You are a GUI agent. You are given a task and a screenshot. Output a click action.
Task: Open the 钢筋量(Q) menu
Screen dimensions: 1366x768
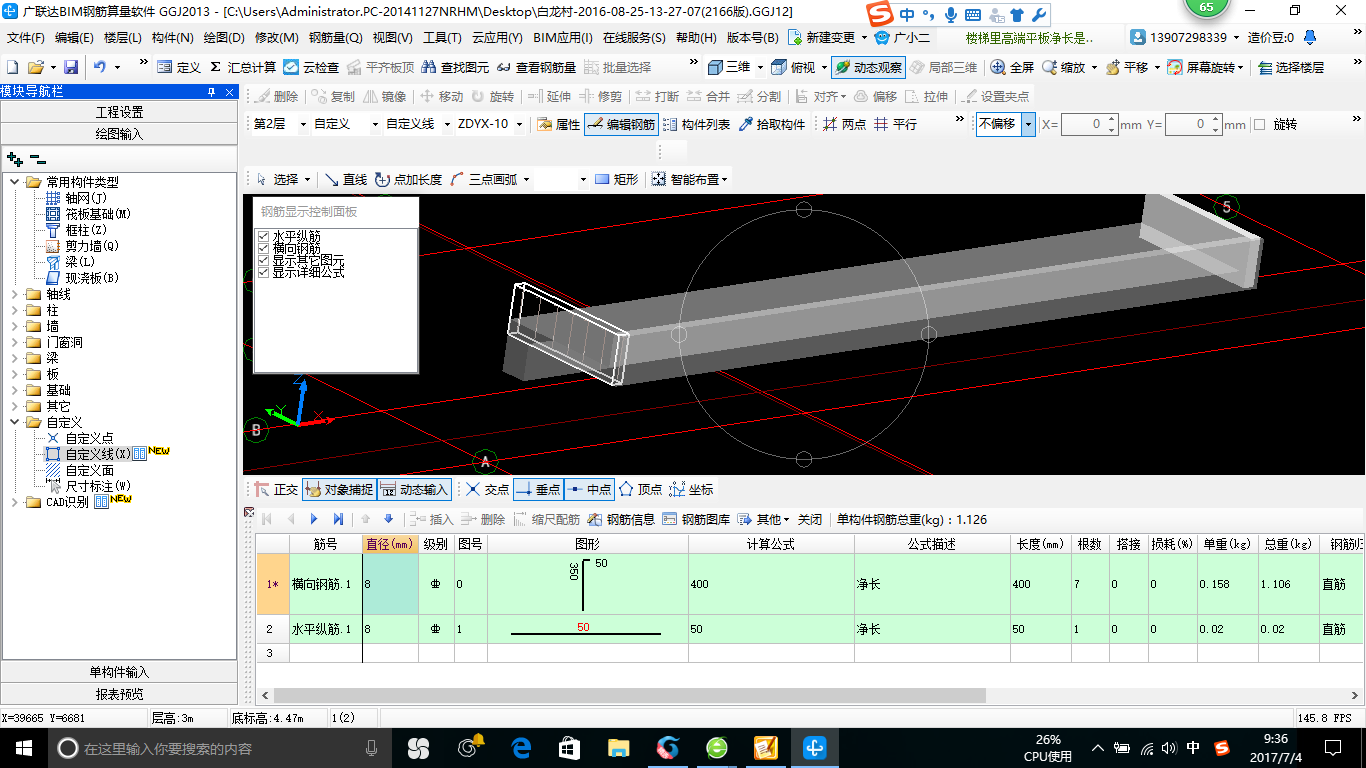[335, 38]
